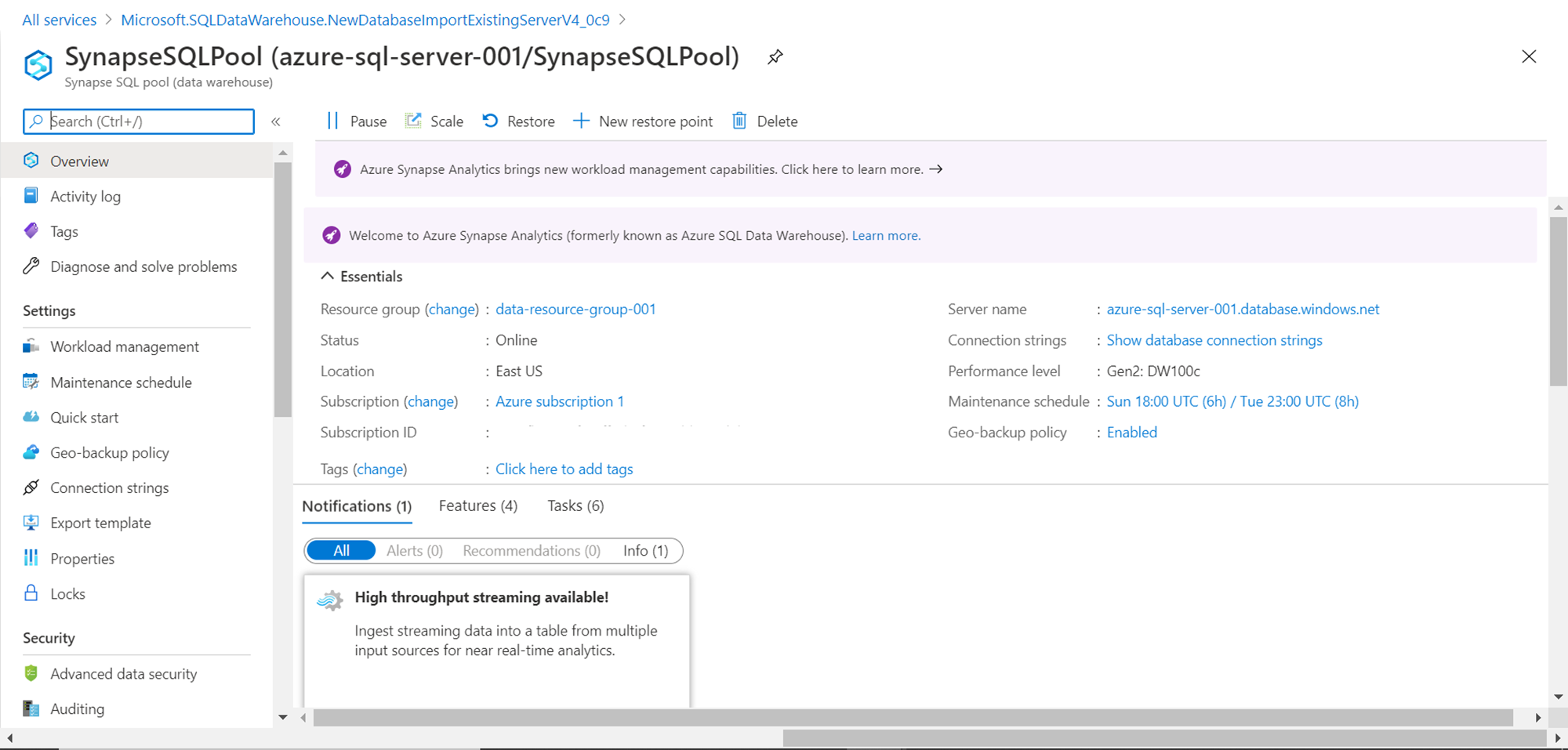Screen dimensions: 1568x750
Task: Filter notifications by Alerts (0)
Action: click(x=414, y=551)
